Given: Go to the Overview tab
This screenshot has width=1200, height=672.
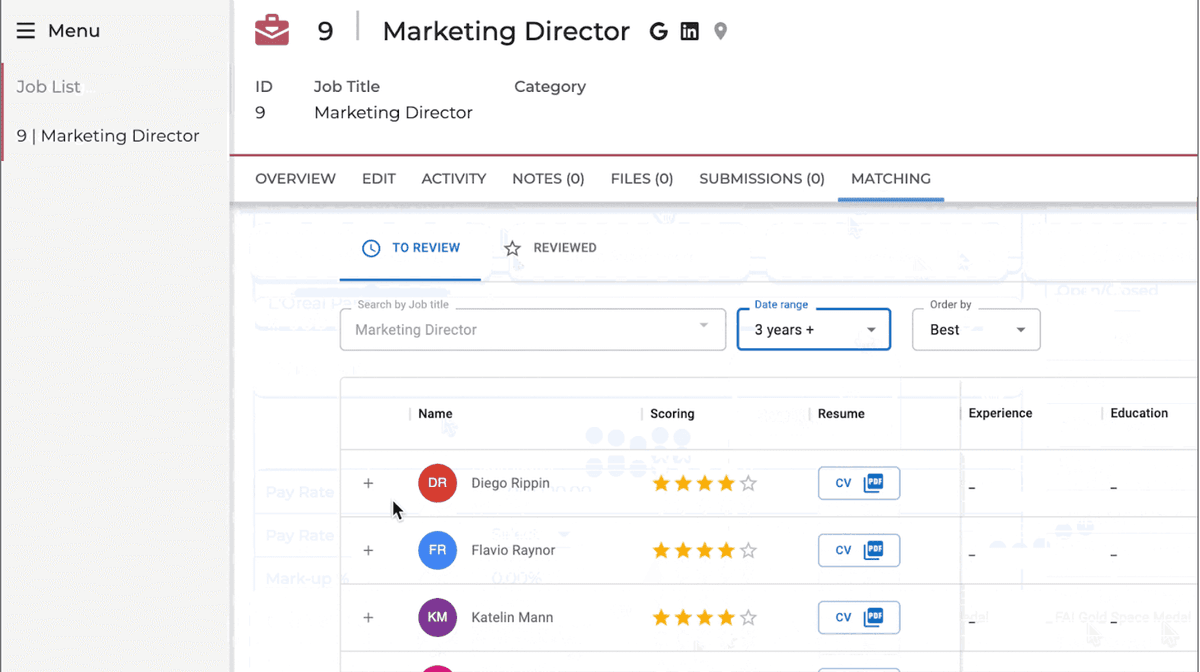Looking at the screenshot, I should (x=295, y=179).
